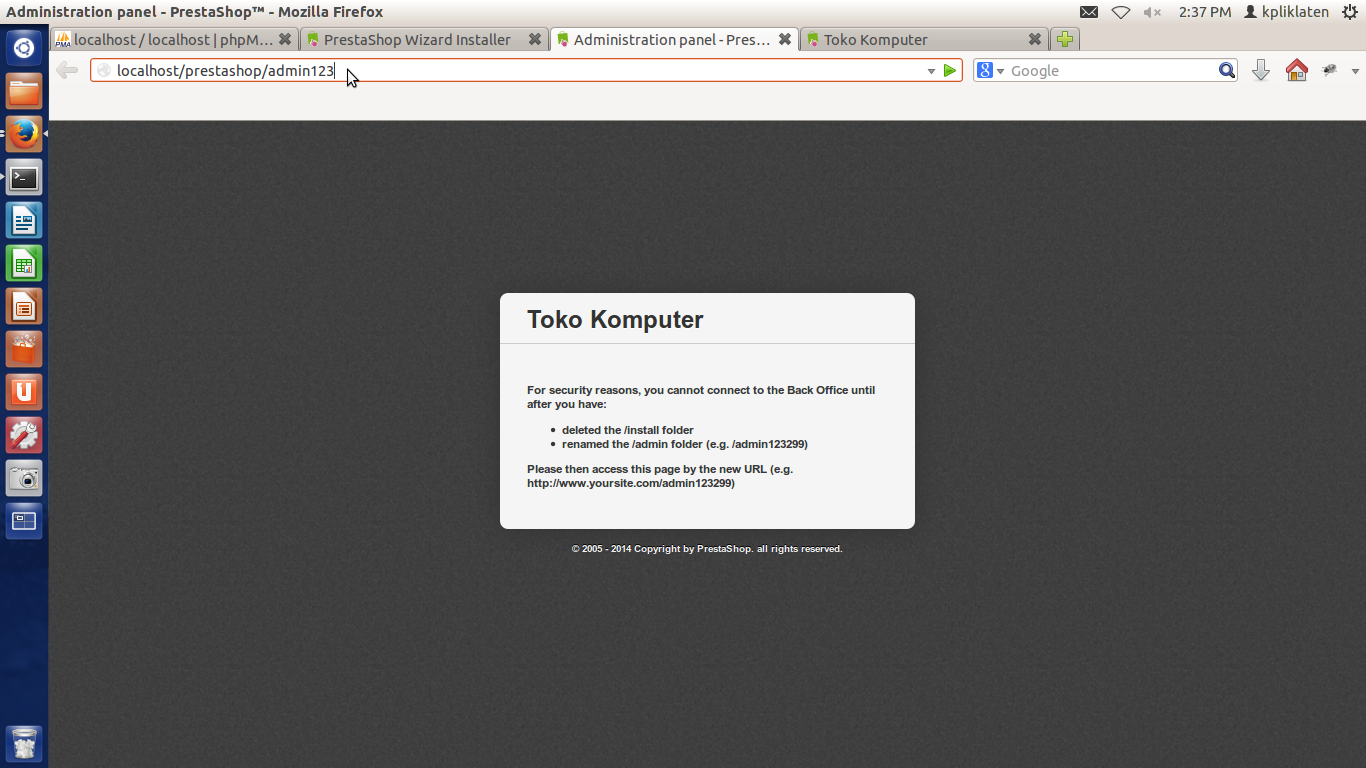
Task: Open a new tab with plus button
Action: 1065,40
